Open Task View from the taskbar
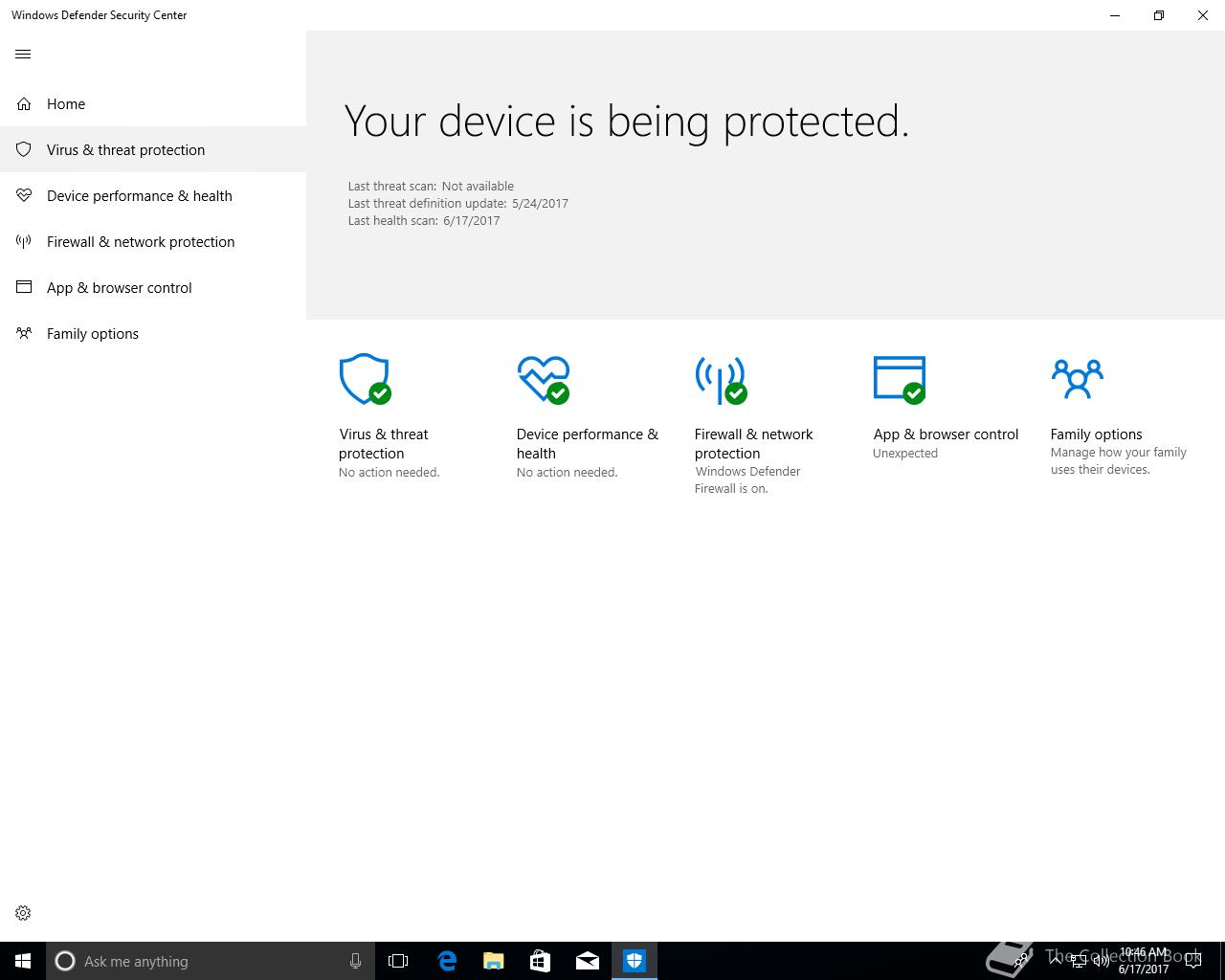The height and width of the screenshot is (980, 1225). click(x=398, y=961)
